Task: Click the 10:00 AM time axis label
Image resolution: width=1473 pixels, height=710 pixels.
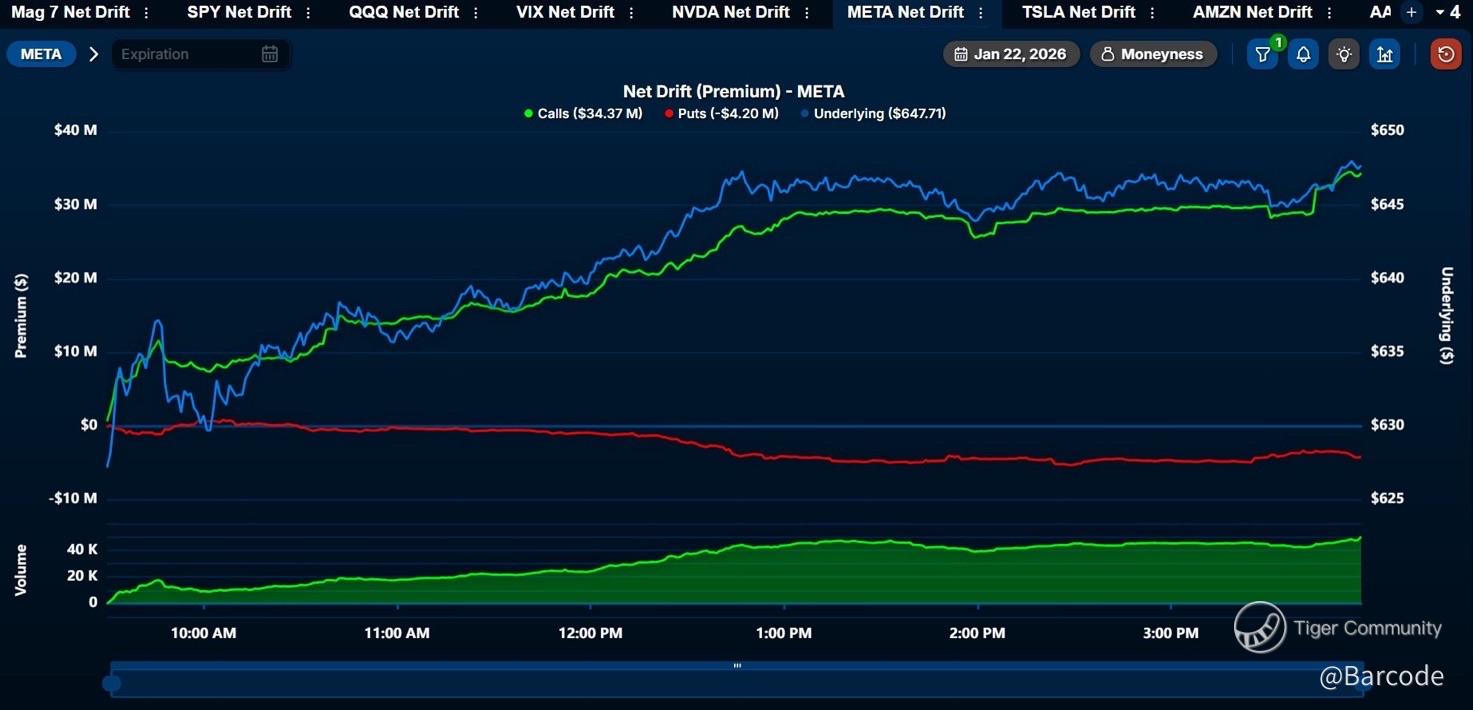Action: click(204, 633)
